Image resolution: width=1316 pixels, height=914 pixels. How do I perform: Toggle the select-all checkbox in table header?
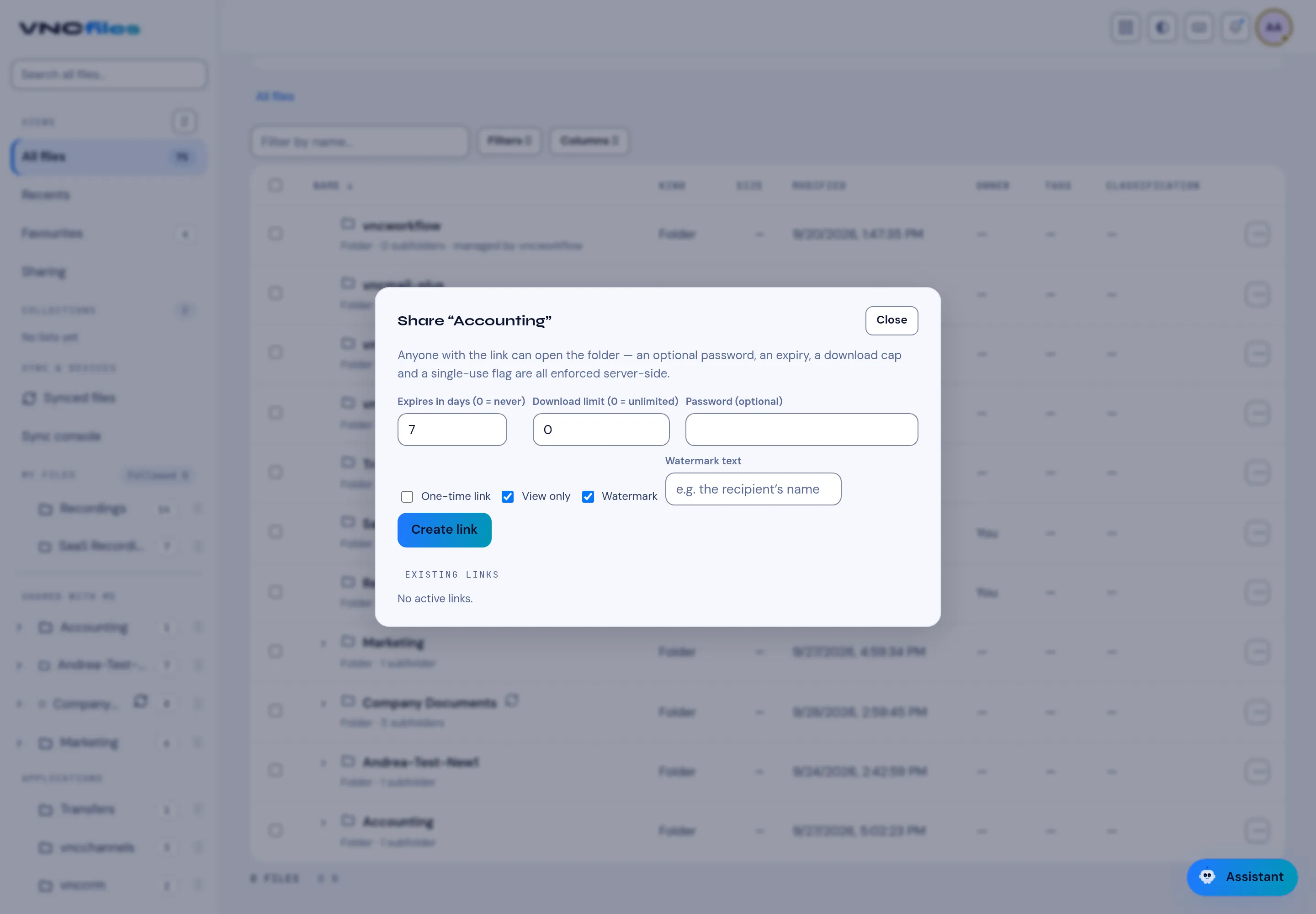tap(276, 185)
